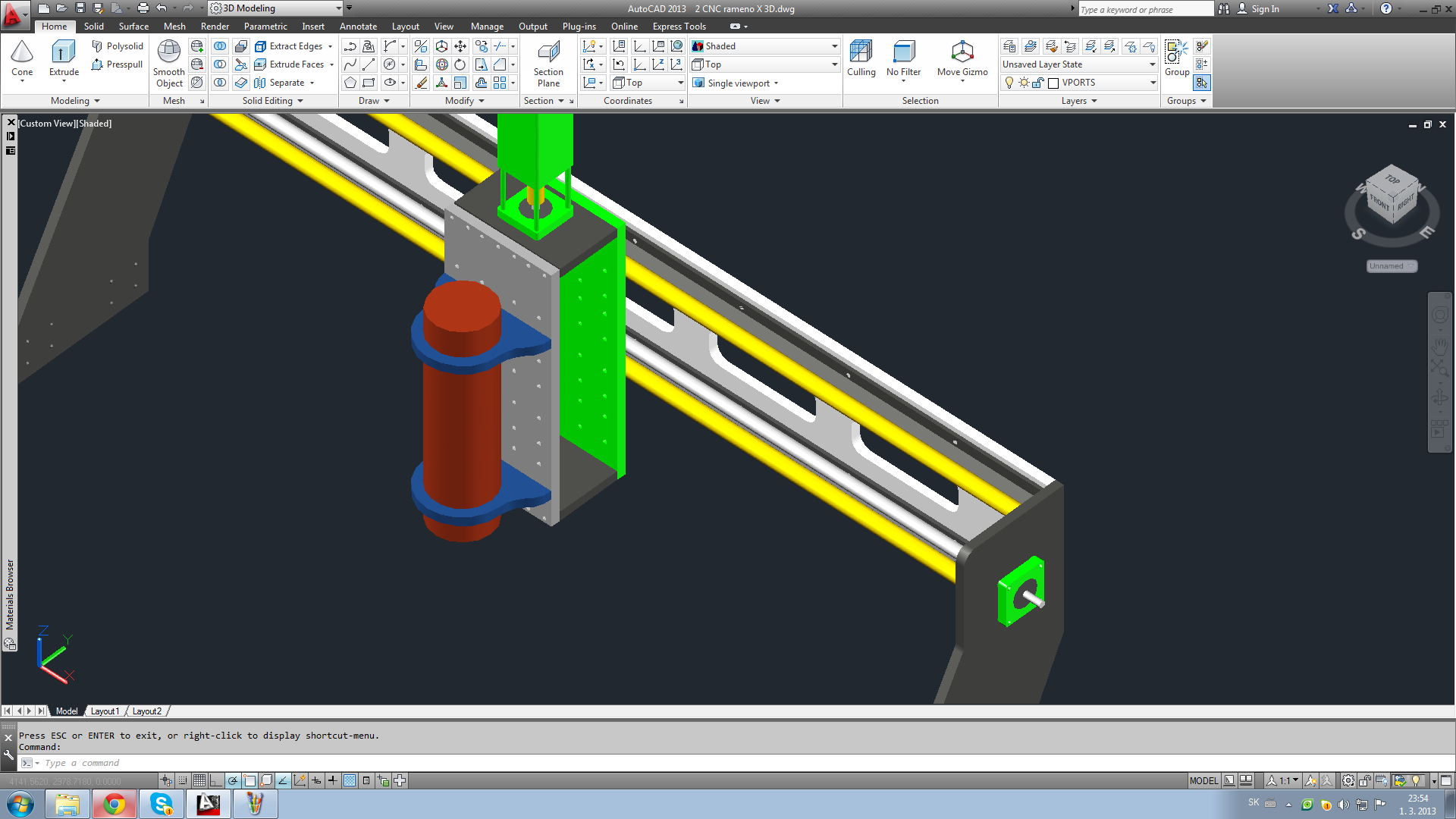Viewport: 1456px width, 819px height.
Task: Open the 3D Modeling workspace dropdown
Action: [x=338, y=8]
